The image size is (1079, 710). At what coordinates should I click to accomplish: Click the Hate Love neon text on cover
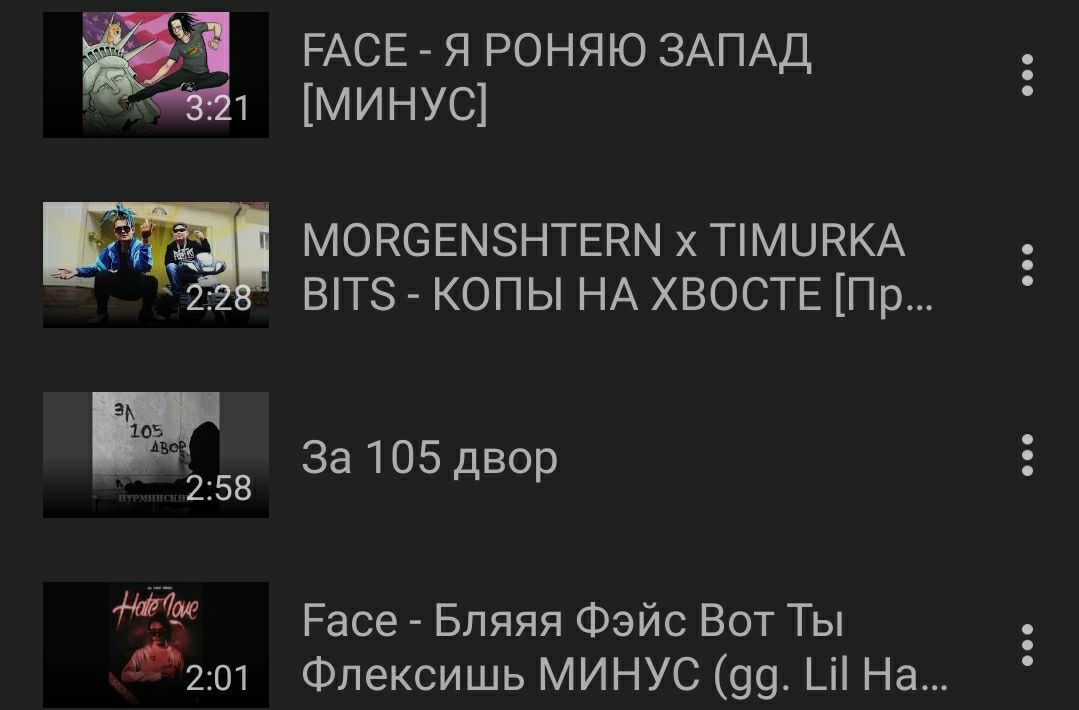pos(156,608)
